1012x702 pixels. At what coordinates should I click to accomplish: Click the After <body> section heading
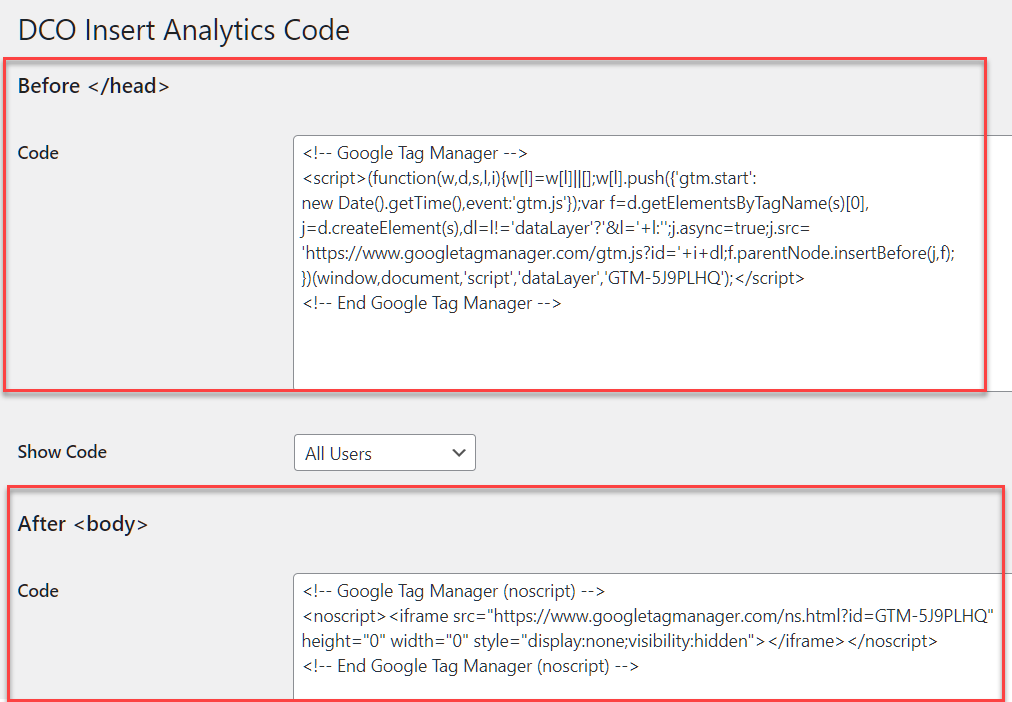pos(83,524)
